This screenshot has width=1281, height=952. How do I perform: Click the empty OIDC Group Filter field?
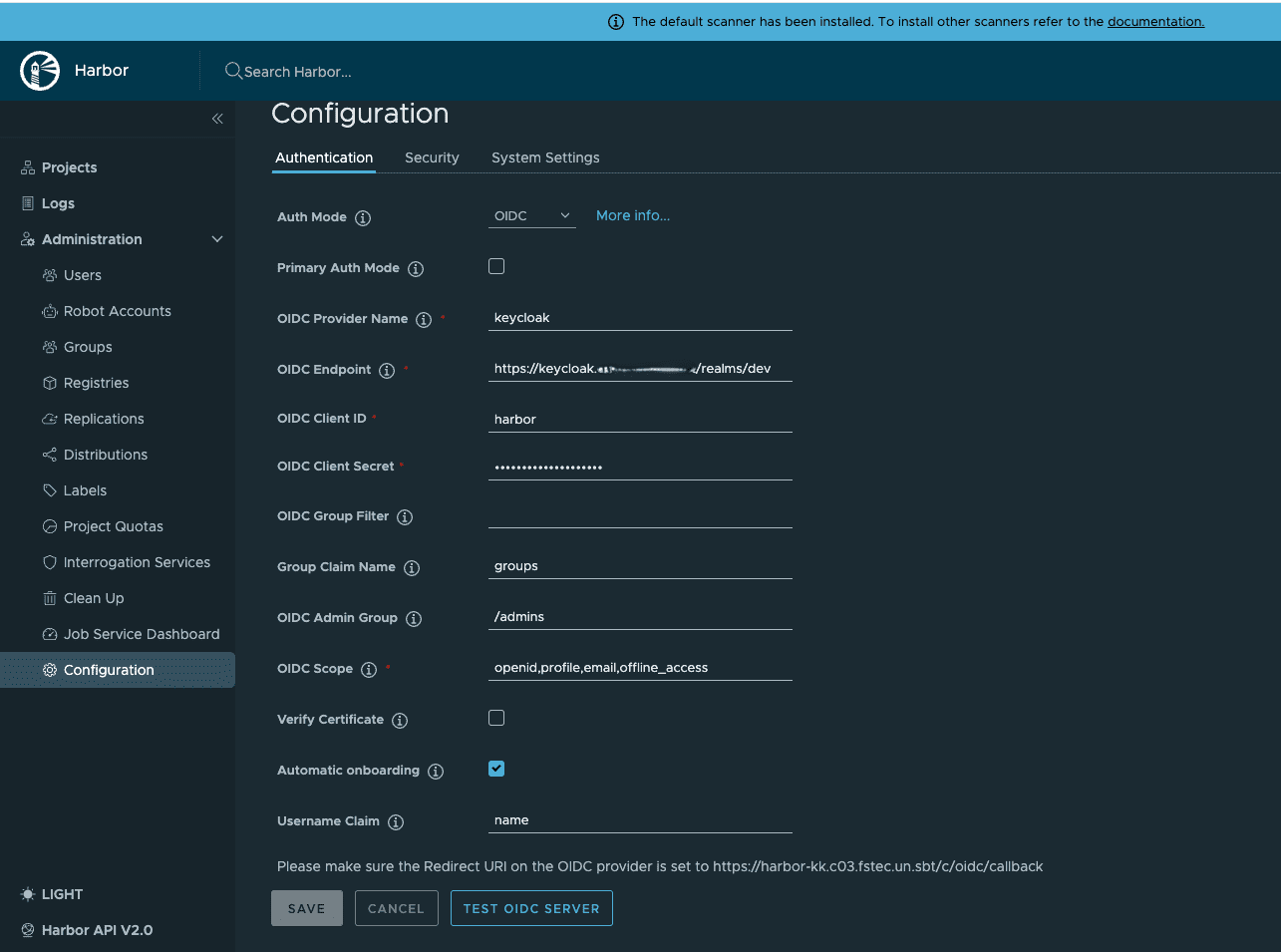[640, 515]
